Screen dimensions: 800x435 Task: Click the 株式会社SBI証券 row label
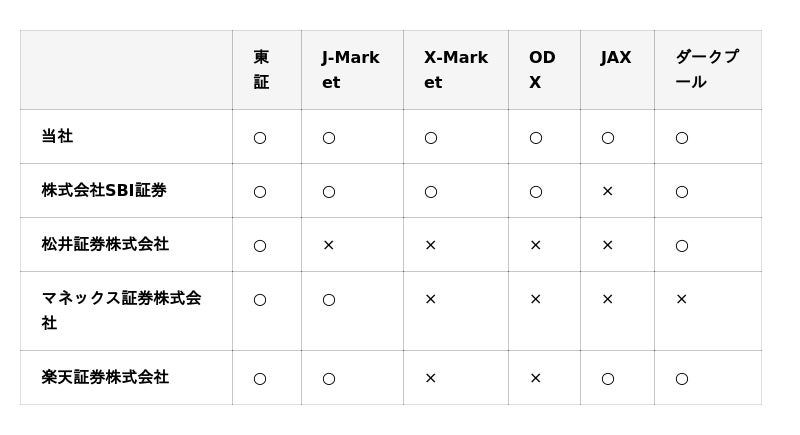coord(104,190)
